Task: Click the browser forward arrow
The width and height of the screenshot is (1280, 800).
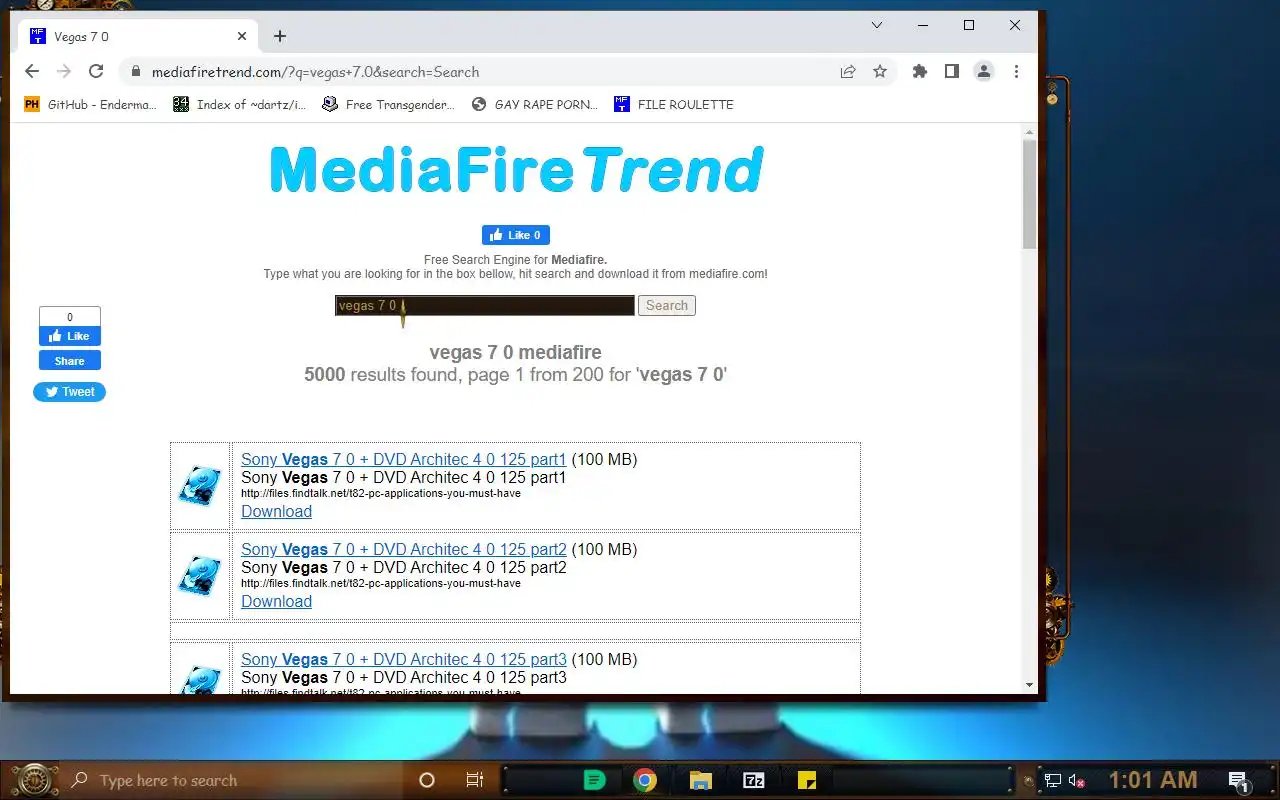Action: pos(64,72)
